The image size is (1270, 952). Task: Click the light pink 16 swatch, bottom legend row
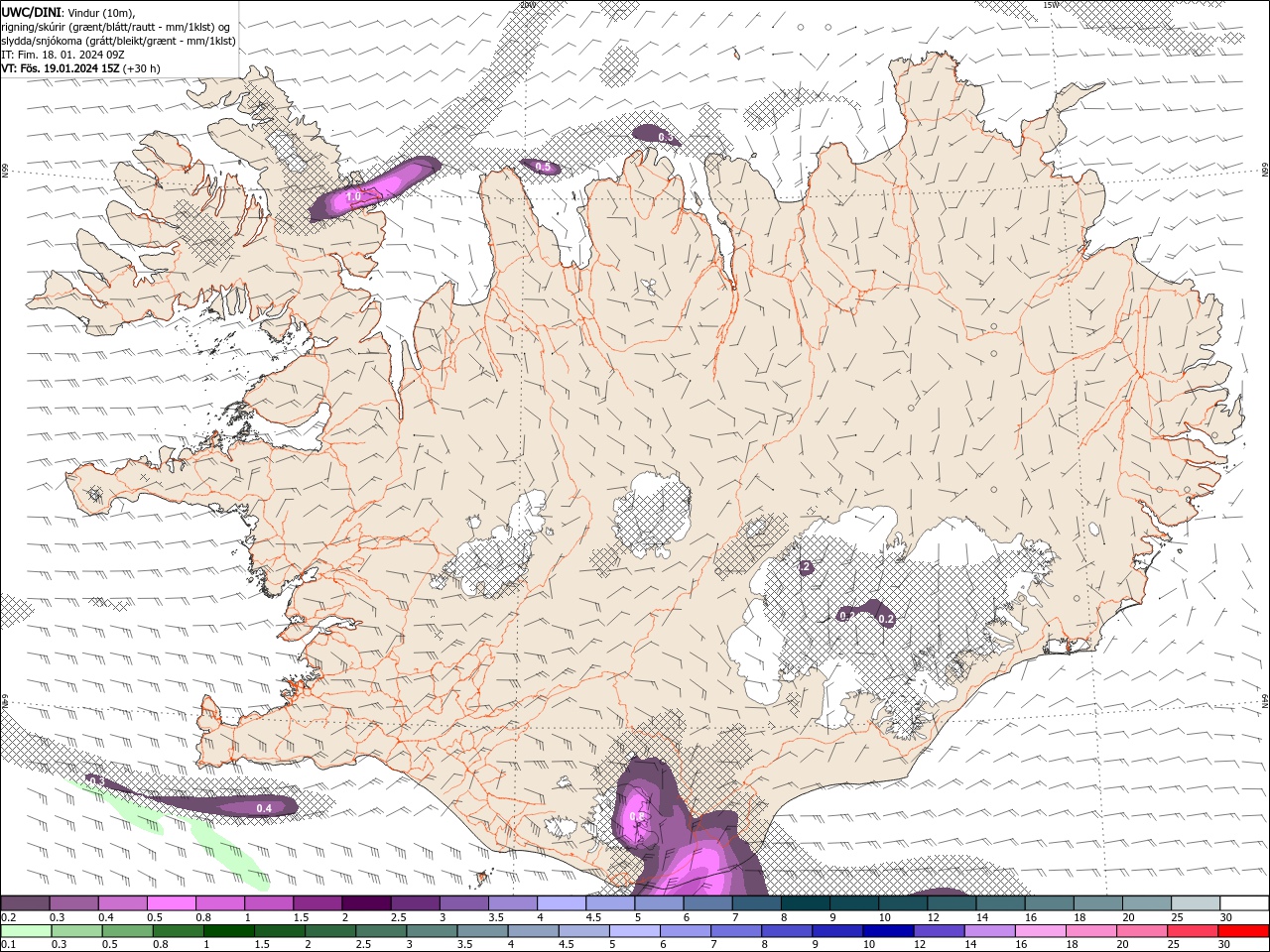pyautogui.click(x=1041, y=931)
